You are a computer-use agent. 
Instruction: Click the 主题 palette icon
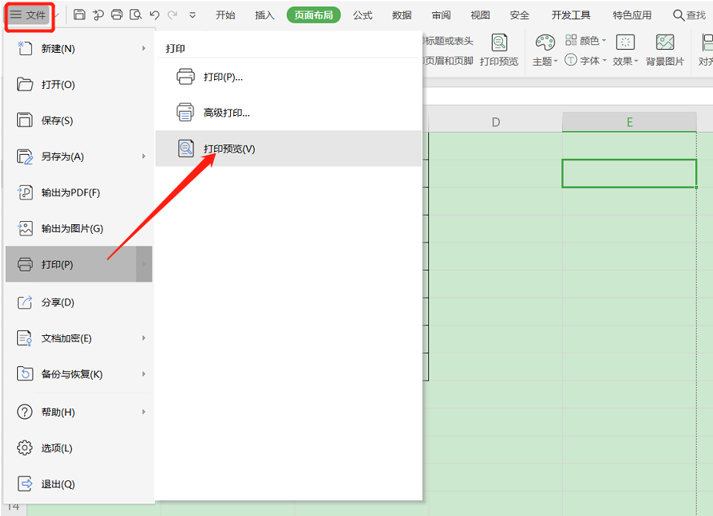point(545,43)
